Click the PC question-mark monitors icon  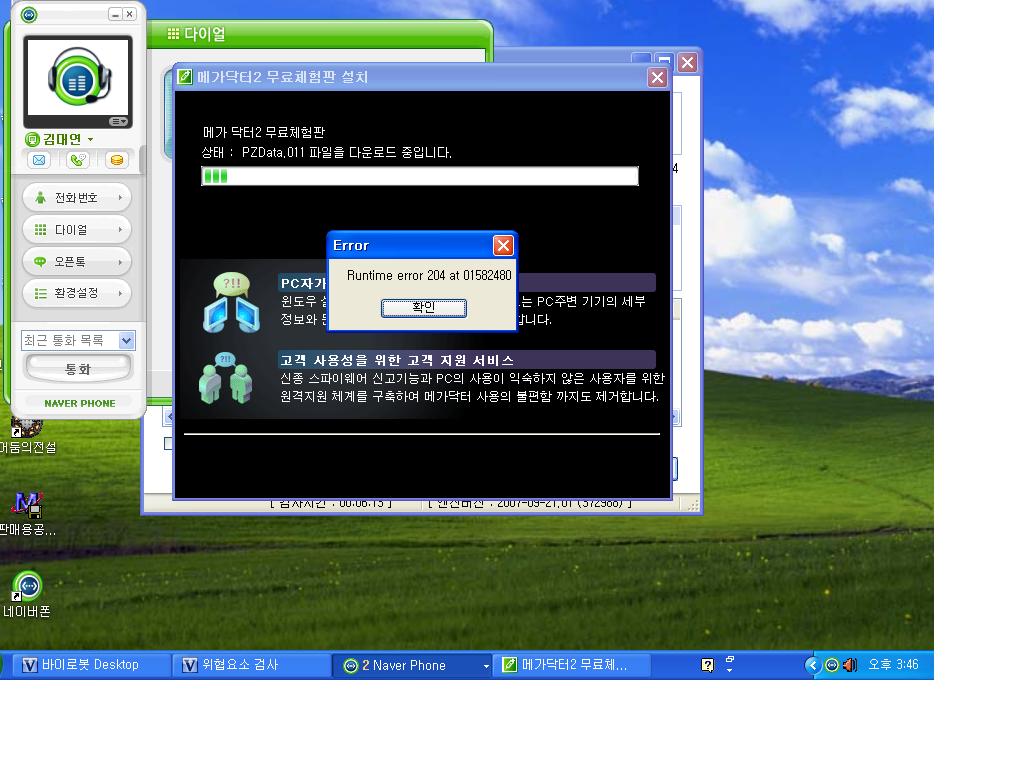click(231, 302)
